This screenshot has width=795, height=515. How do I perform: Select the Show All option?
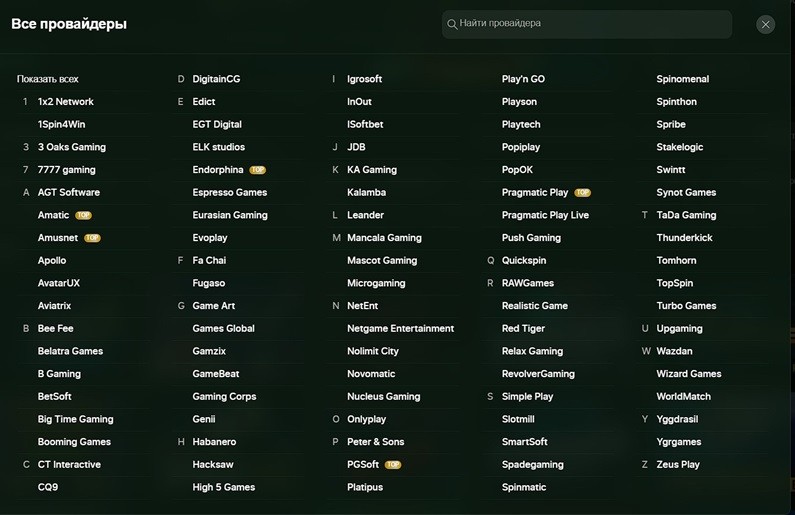coord(47,79)
